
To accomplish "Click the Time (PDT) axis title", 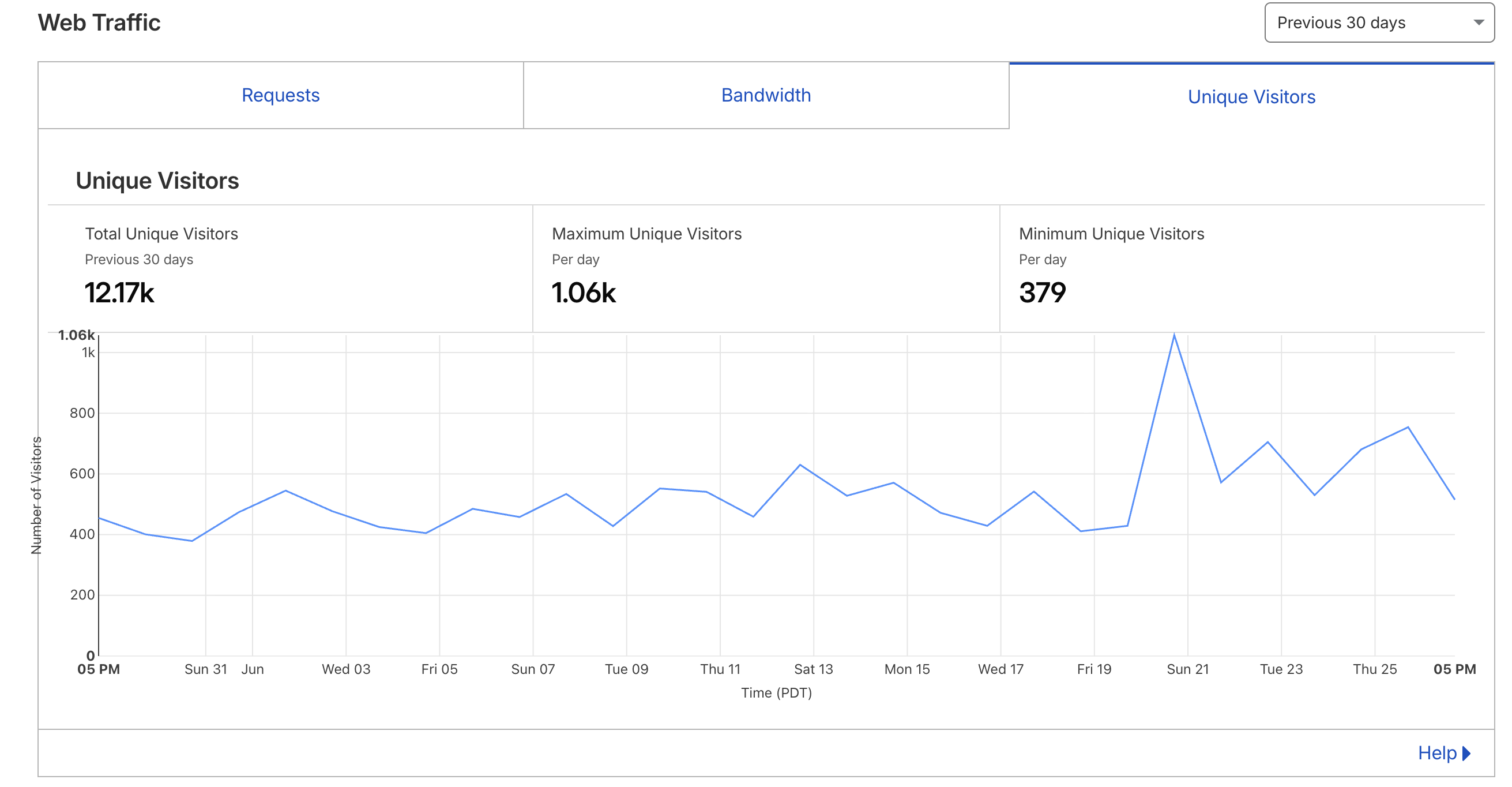I will 777,693.
